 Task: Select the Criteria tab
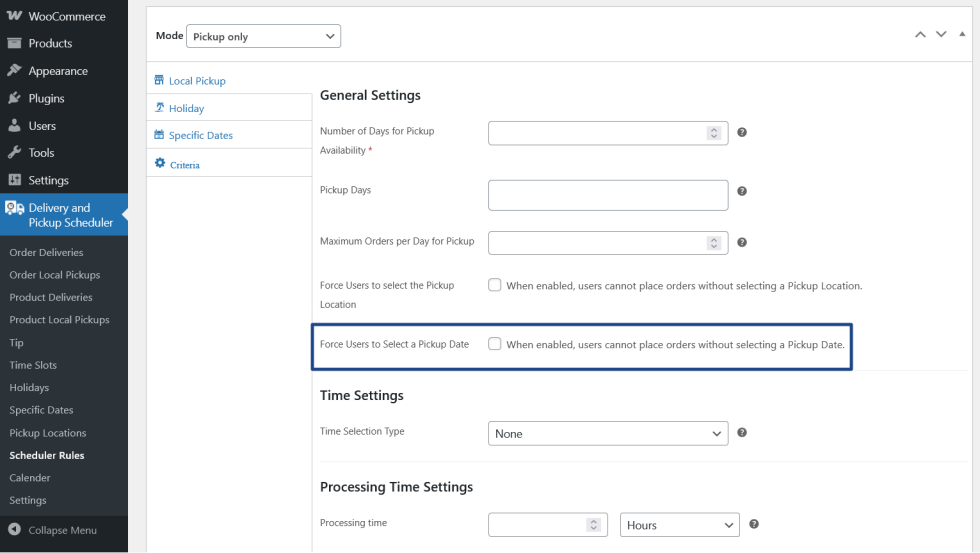[184, 164]
